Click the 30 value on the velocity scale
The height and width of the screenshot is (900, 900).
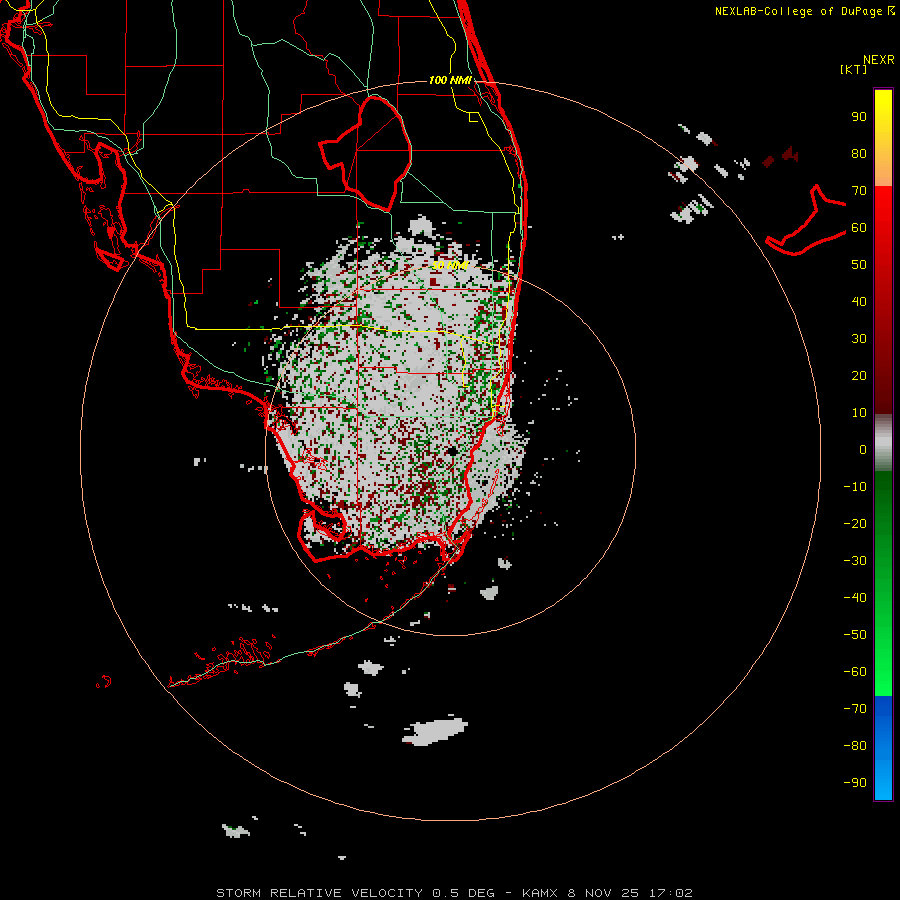859,339
